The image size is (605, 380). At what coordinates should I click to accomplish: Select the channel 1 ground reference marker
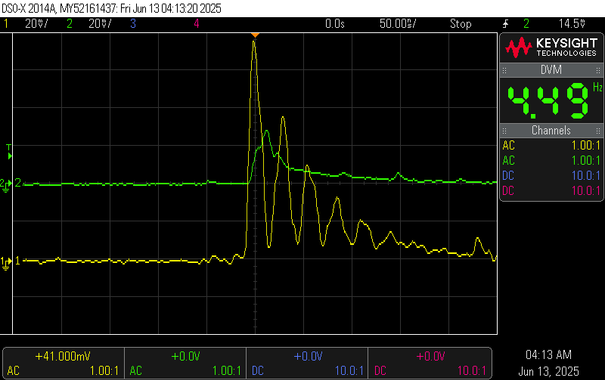pos(6,262)
